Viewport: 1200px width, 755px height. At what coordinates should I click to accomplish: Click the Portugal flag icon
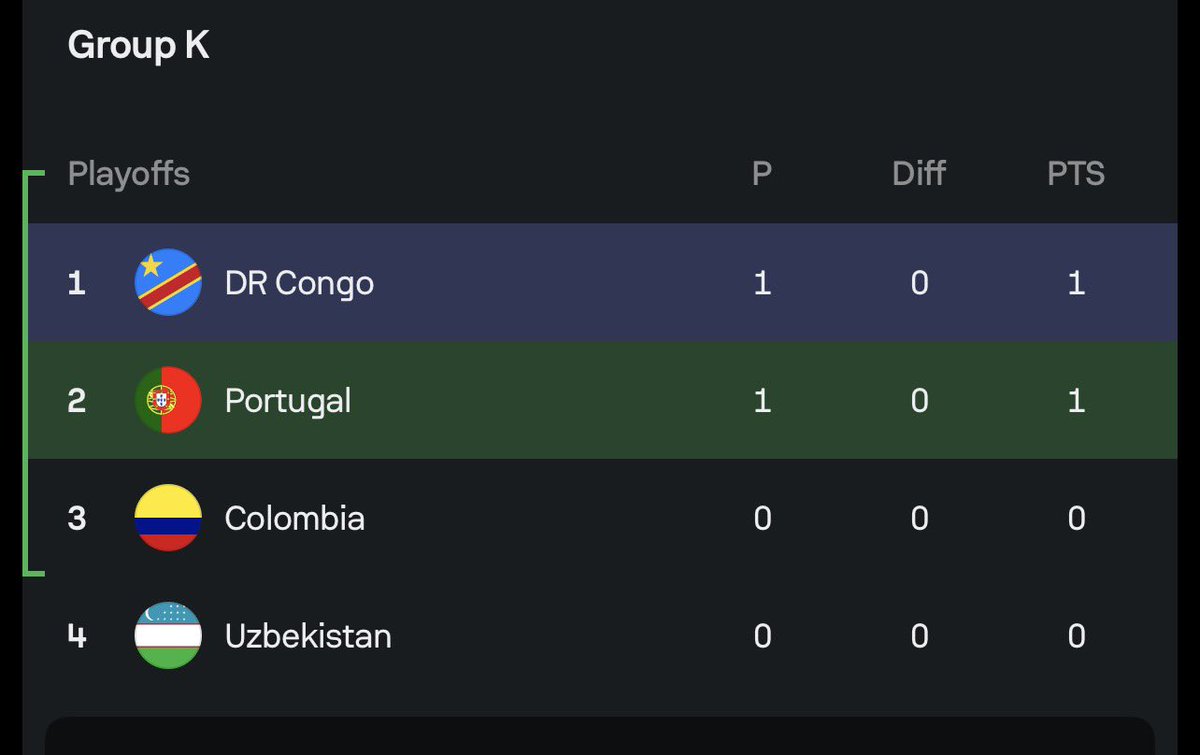(x=168, y=401)
